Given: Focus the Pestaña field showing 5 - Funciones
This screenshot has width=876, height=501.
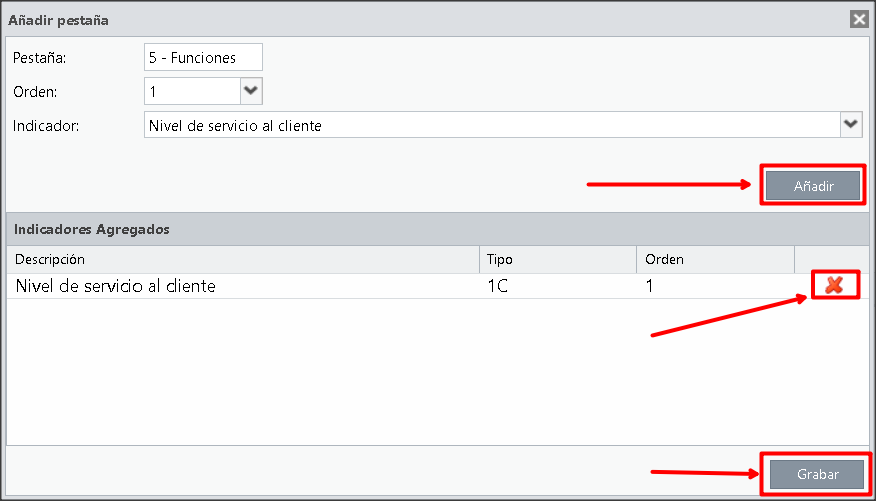Looking at the screenshot, I should [x=203, y=58].
